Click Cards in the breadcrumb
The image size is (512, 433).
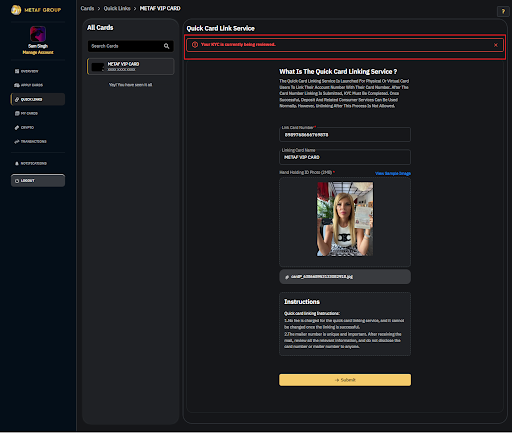click(x=87, y=8)
